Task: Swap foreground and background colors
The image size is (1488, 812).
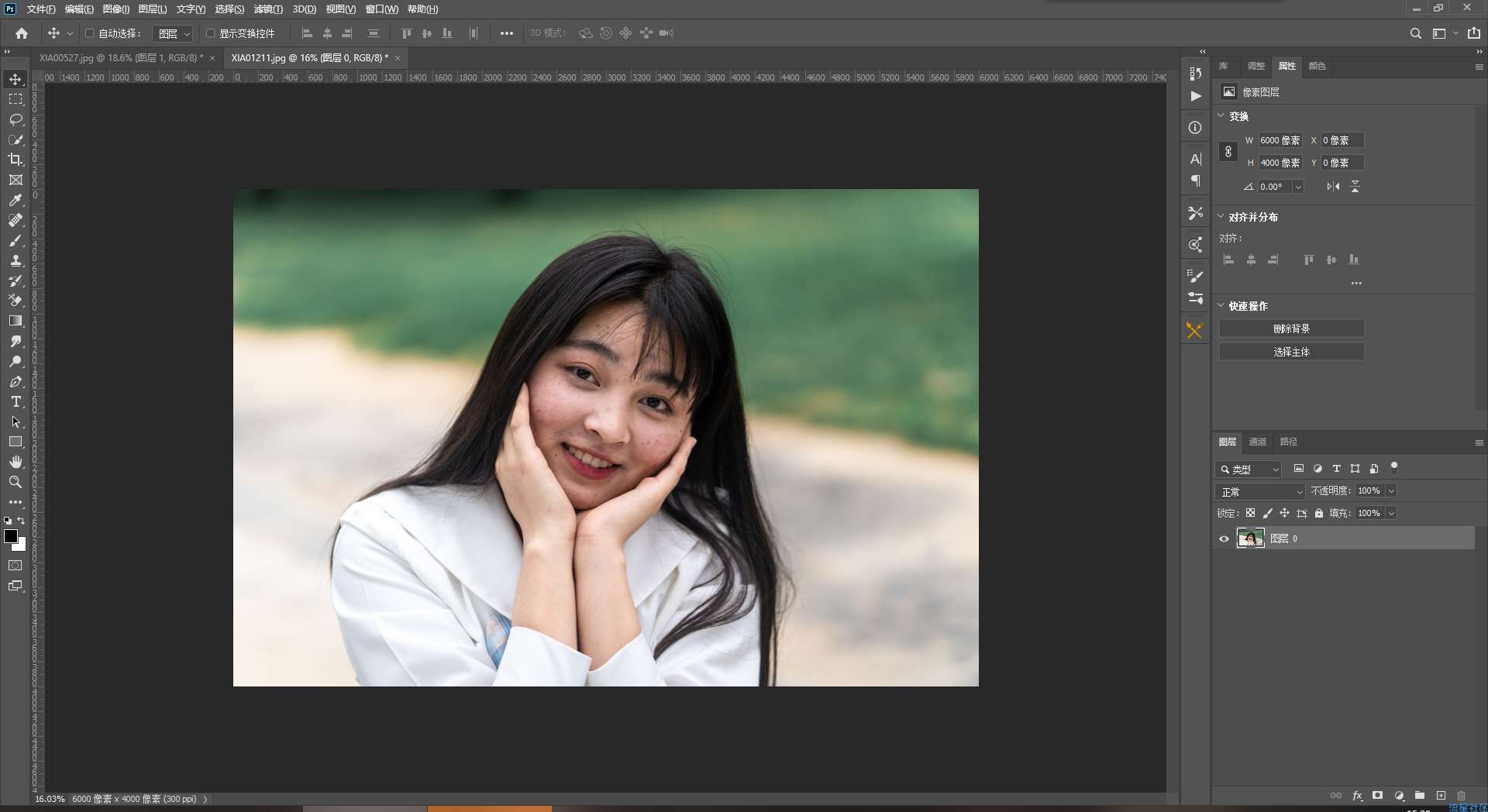Action: (21, 521)
